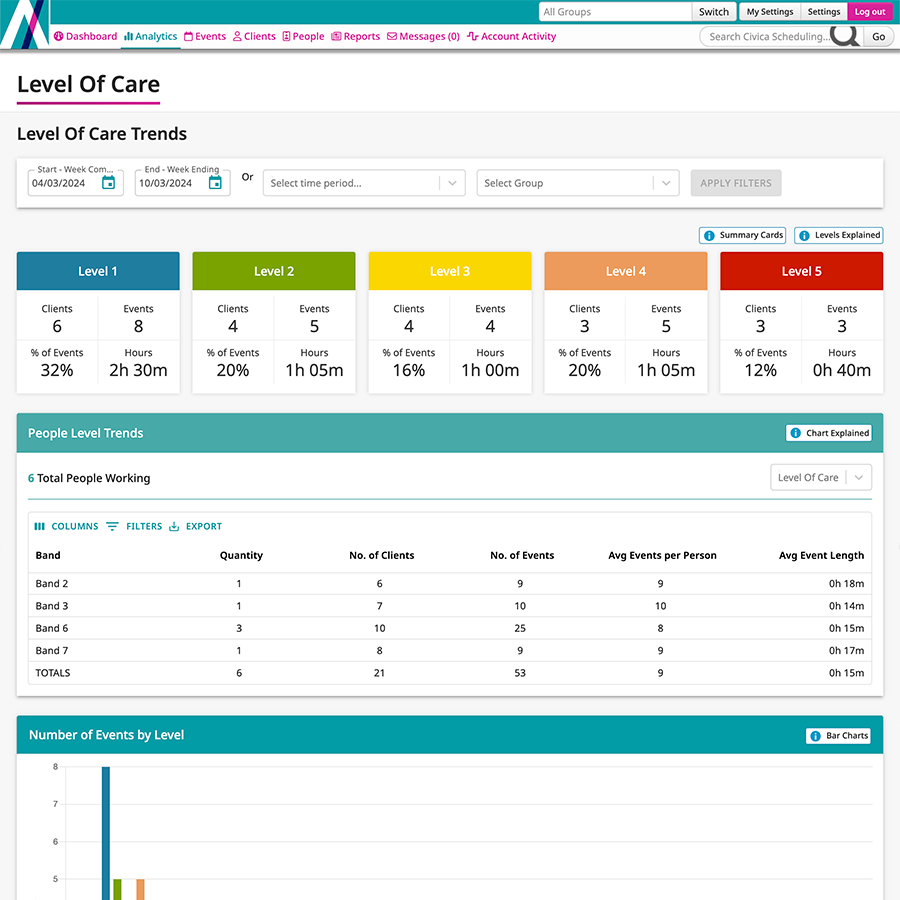Open the Level Of Care dropdown
The image size is (900, 900).
pos(820,477)
